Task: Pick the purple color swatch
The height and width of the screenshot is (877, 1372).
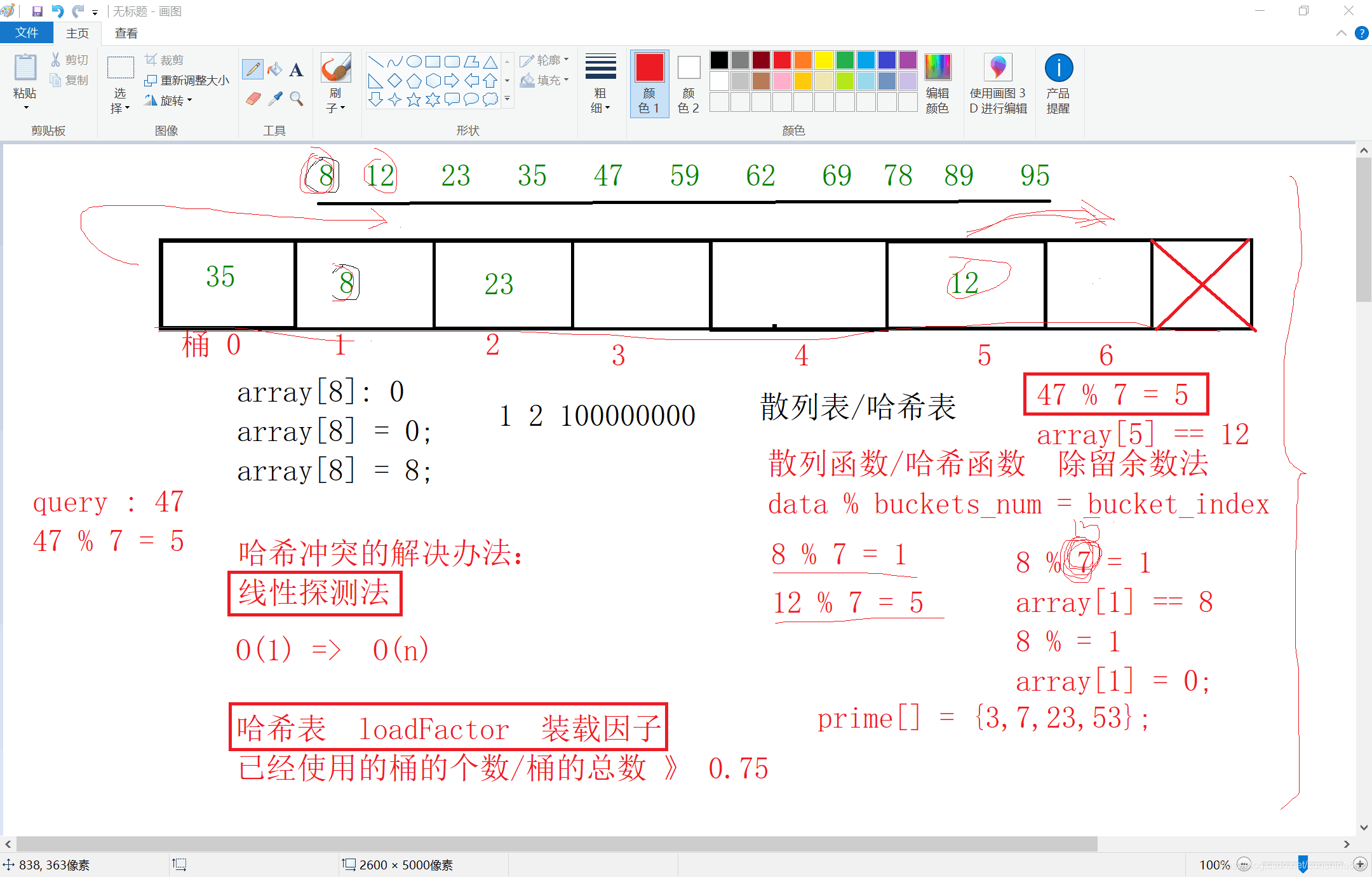Action: tap(908, 60)
